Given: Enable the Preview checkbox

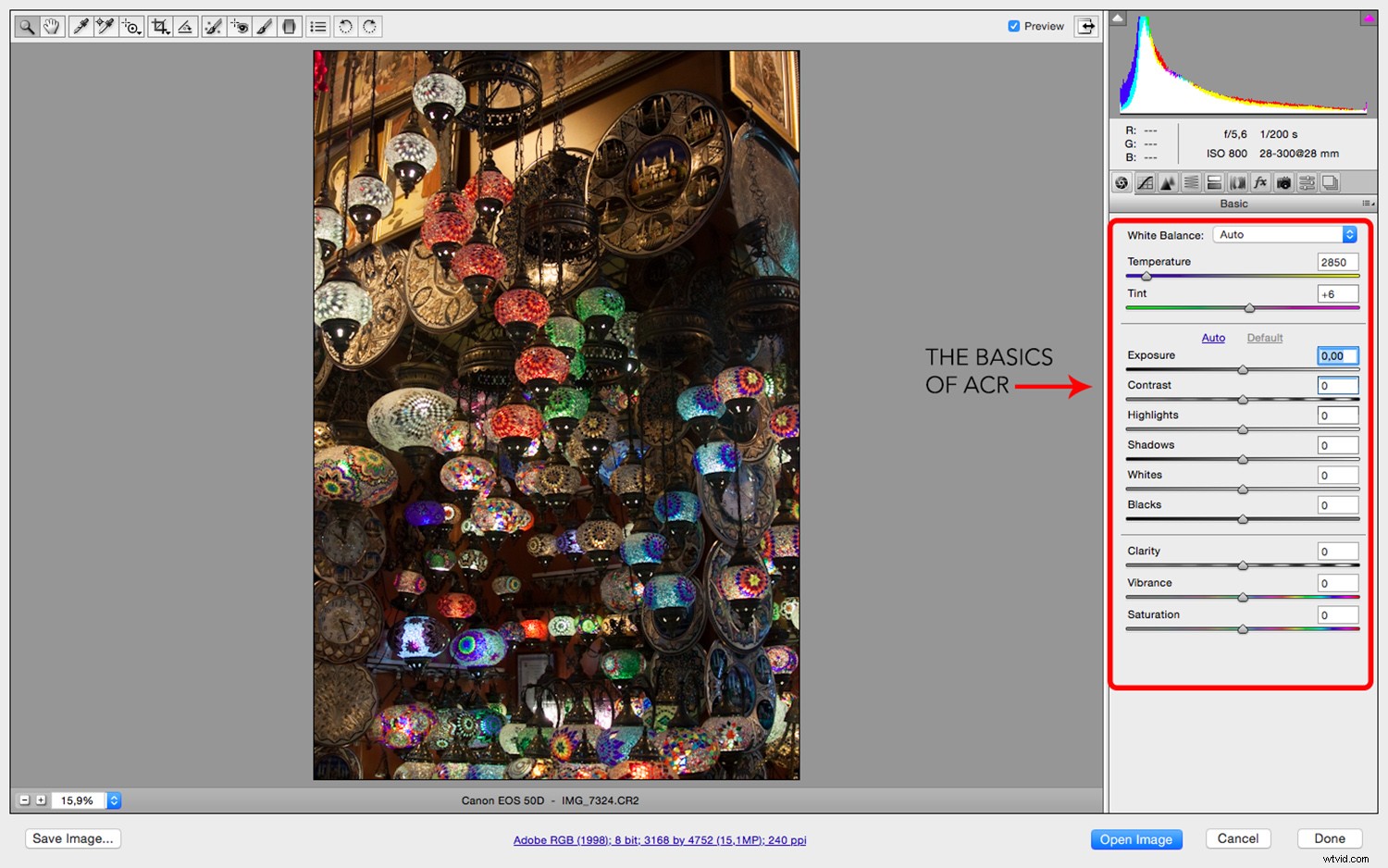Looking at the screenshot, I should [1013, 26].
